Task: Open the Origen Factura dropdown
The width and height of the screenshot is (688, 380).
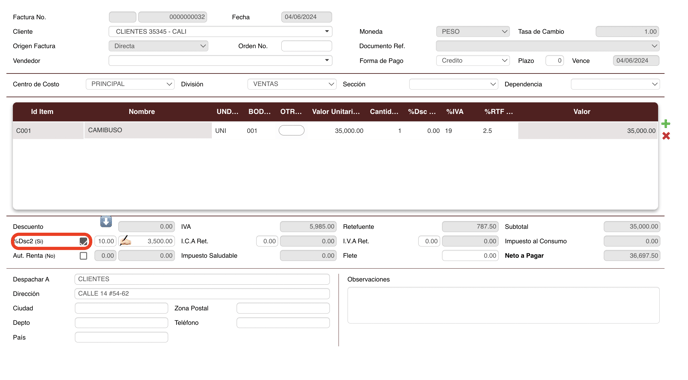Action: tap(158, 46)
